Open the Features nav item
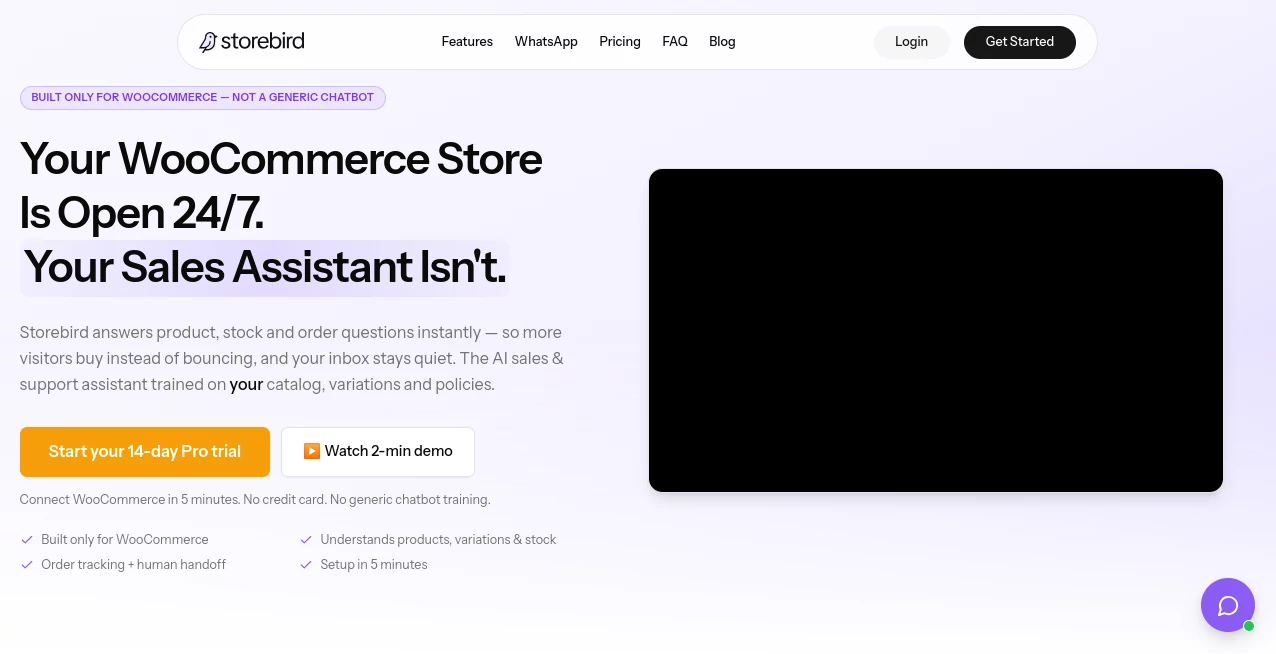1276x654 pixels. (467, 42)
